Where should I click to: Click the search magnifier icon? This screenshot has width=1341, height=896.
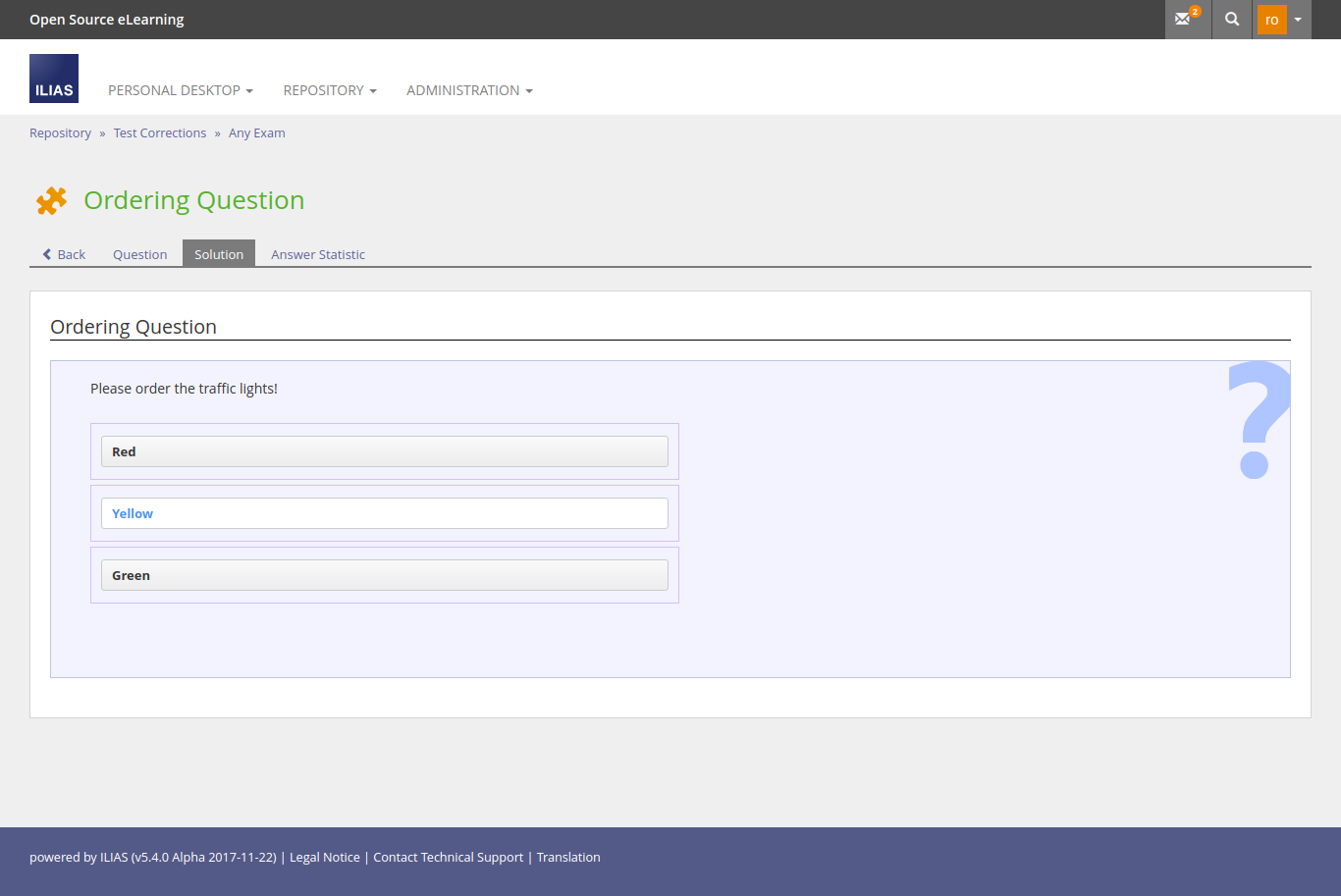[1232, 20]
